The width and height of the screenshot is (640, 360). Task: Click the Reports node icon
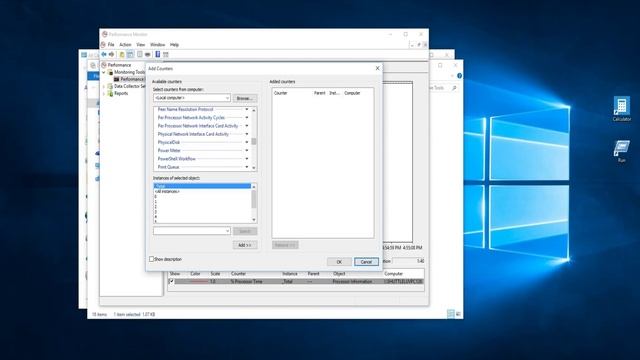coord(110,93)
